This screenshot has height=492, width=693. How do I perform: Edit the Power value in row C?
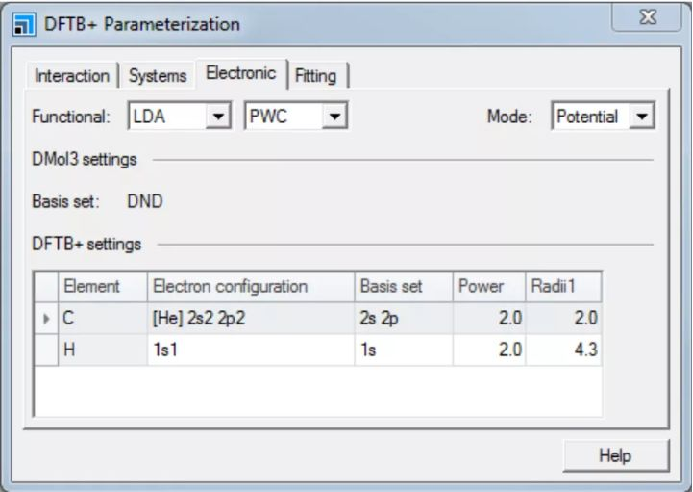click(x=489, y=318)
